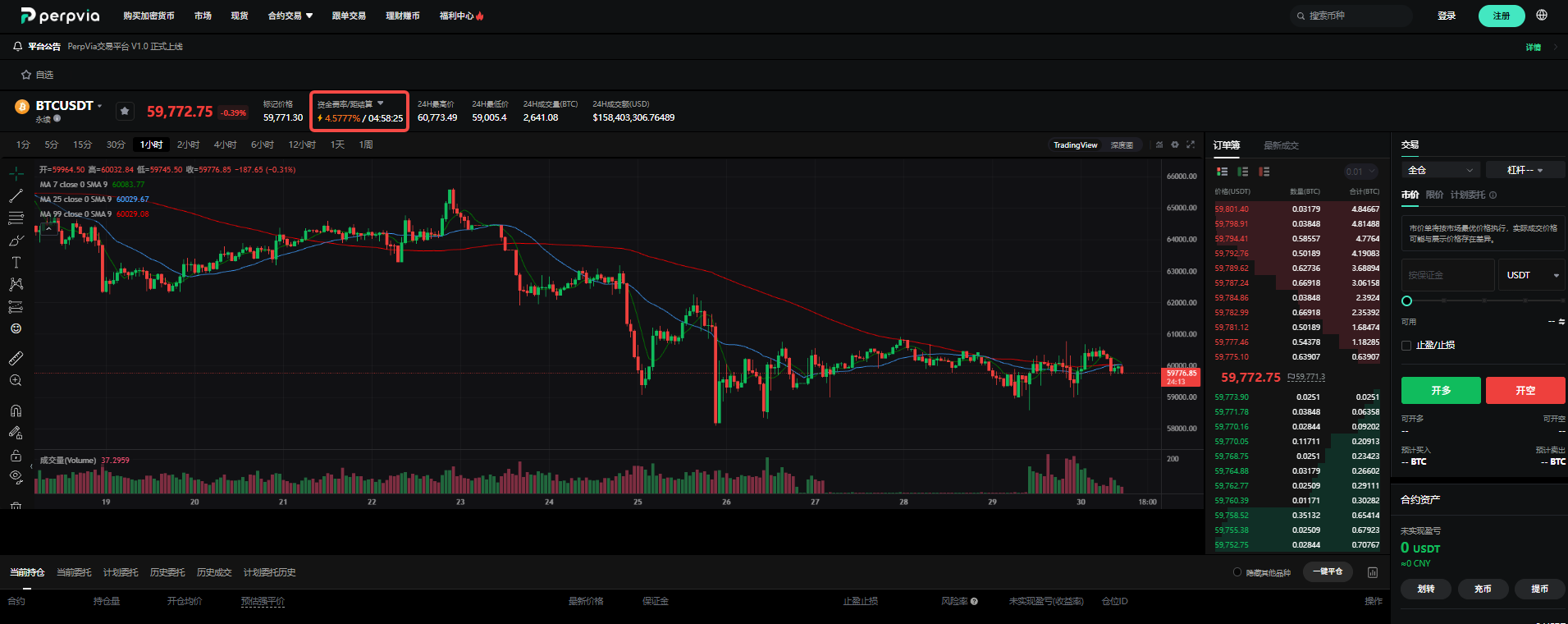Enable the 止盈/止损 checkbox
The height and width of the screenshot is (624, 1568).
point(1406,346)
